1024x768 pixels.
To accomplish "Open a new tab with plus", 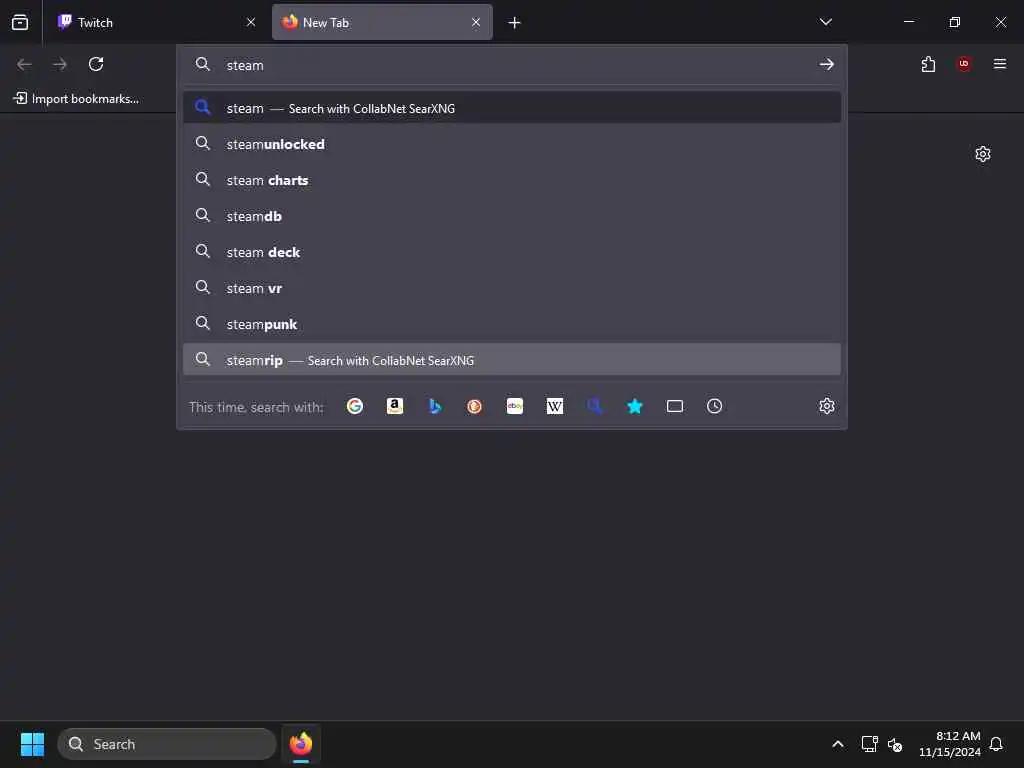I will point(515,23).
